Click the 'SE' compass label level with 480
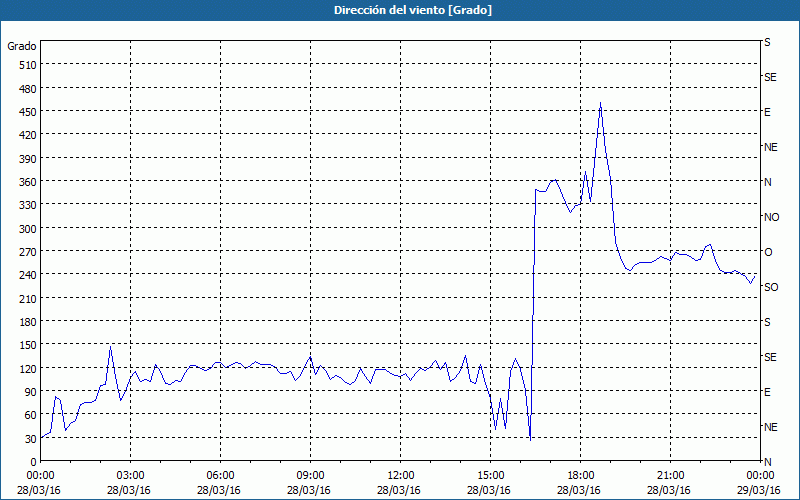This screenshot has width=800, height=500. [770, 77]
